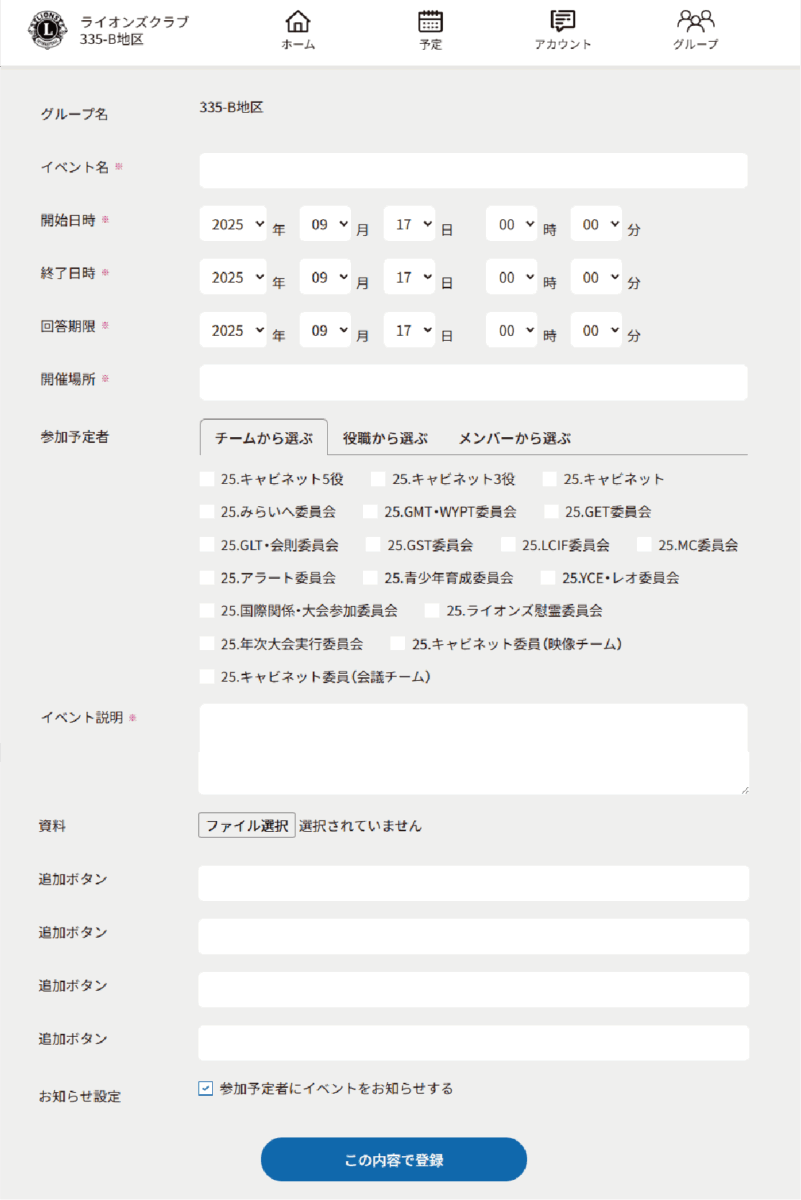Click the Lions Club logo icon

coord(46,31)
